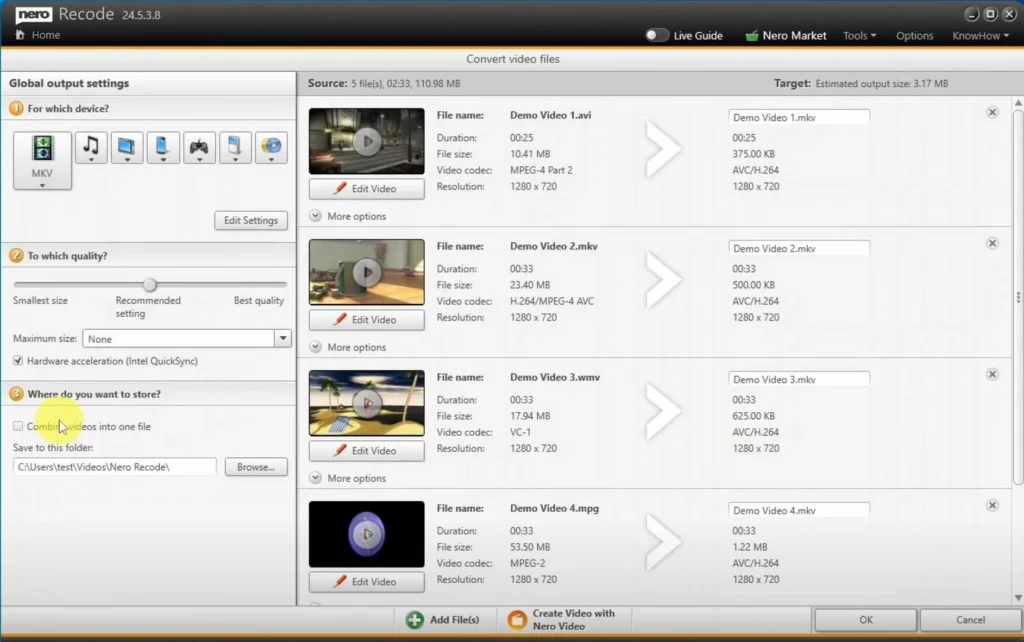The height and width of the screenshot is (642, 1024).
Task: Open the Options menu item
Action: click(x=914, y=35)
